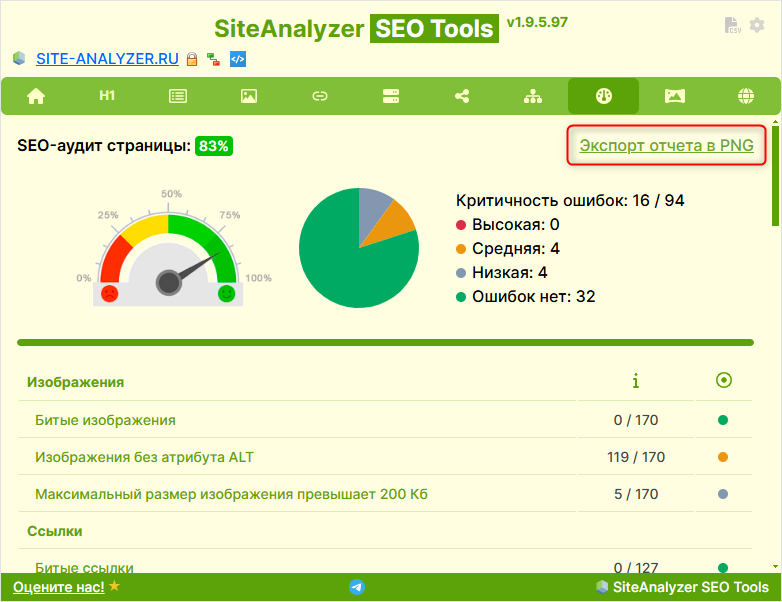Open the links chain tab icon
Screen dimensions: 782x602
tap(320, 96)
